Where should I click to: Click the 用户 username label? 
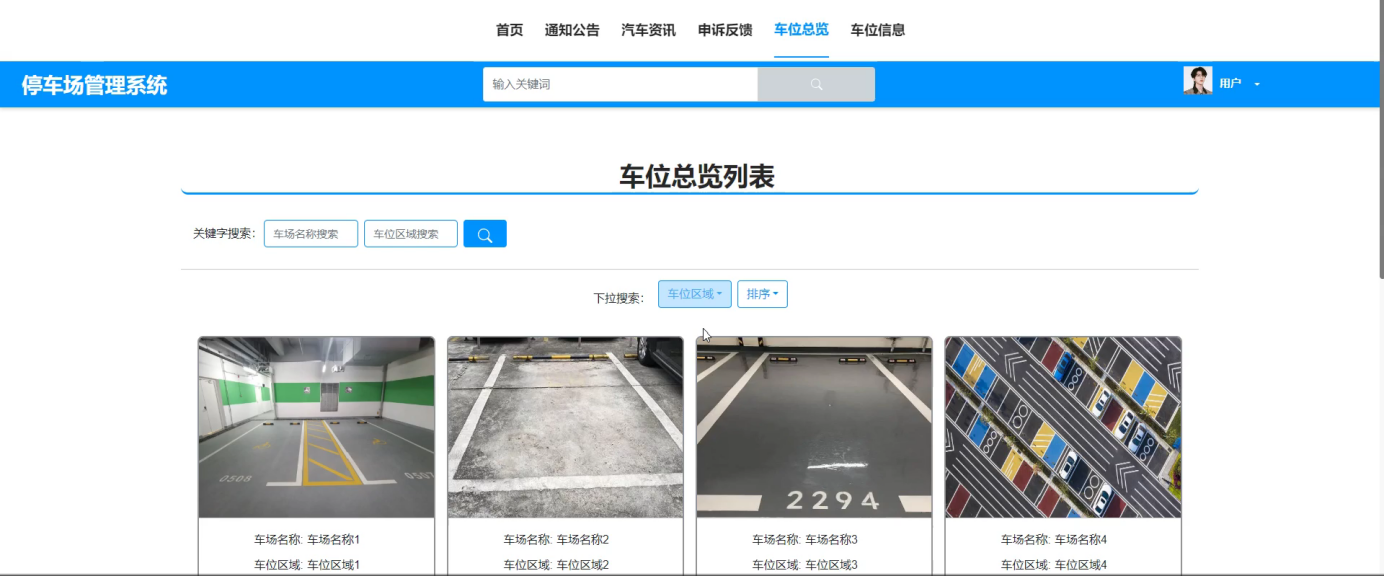tap(1230, 84)
